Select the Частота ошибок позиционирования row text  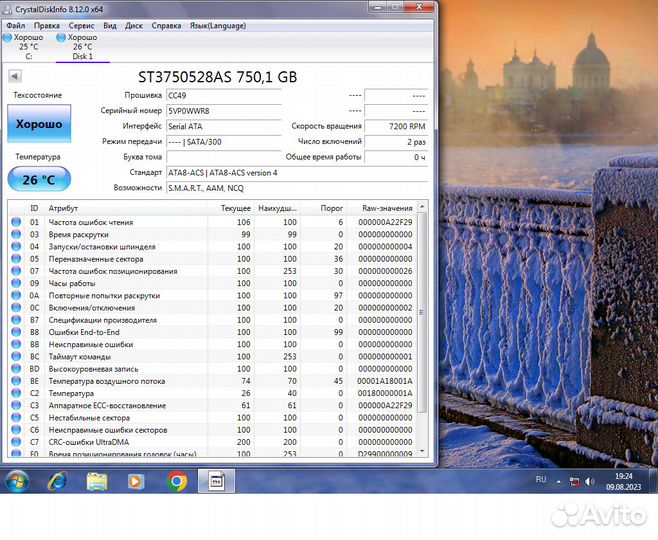tap(113, 271)
